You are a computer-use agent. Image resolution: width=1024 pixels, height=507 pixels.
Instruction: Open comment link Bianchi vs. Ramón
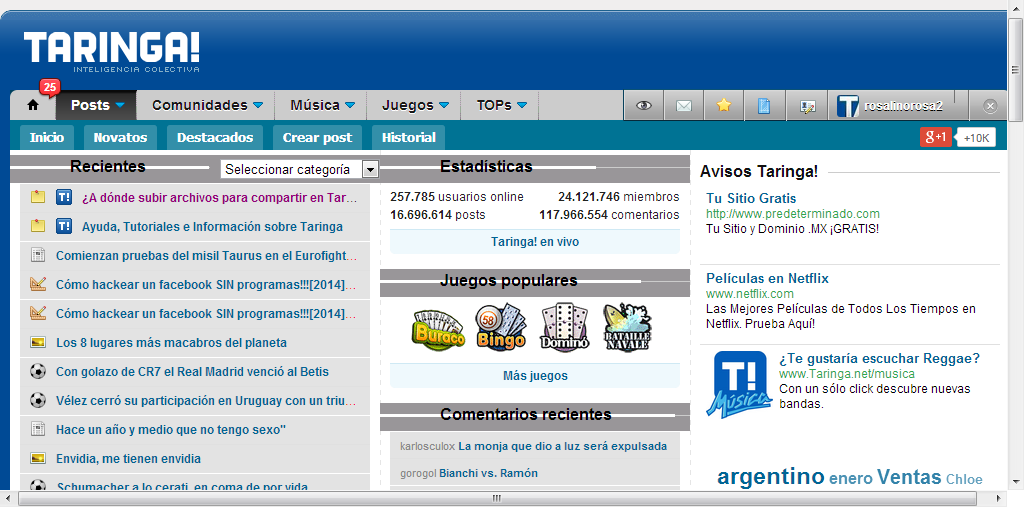click(x=488, y=473)
